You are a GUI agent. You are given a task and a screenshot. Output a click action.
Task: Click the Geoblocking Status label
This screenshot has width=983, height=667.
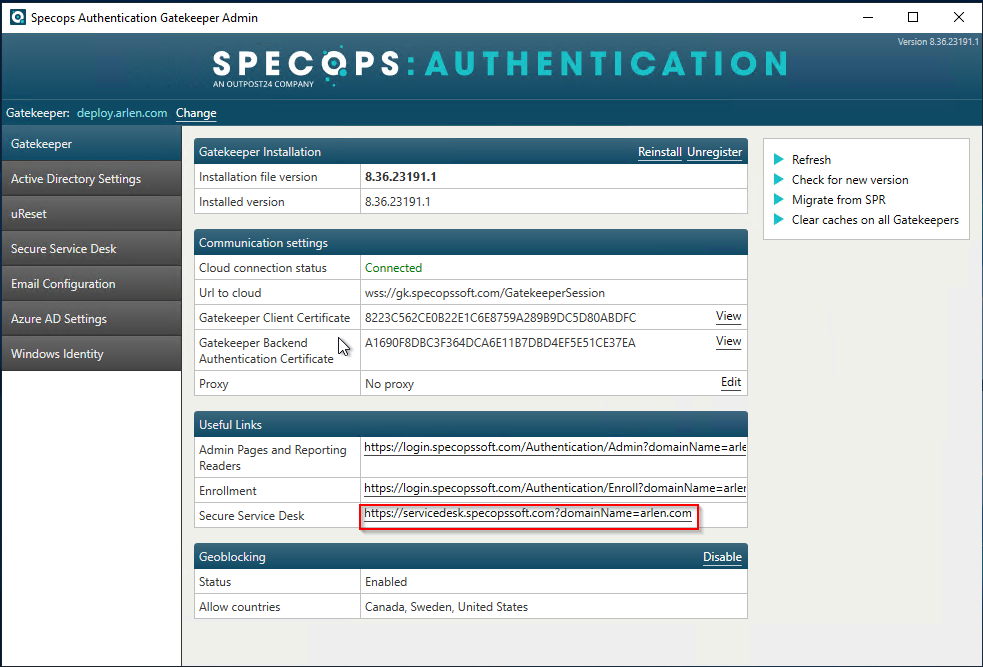pos(214,582)
